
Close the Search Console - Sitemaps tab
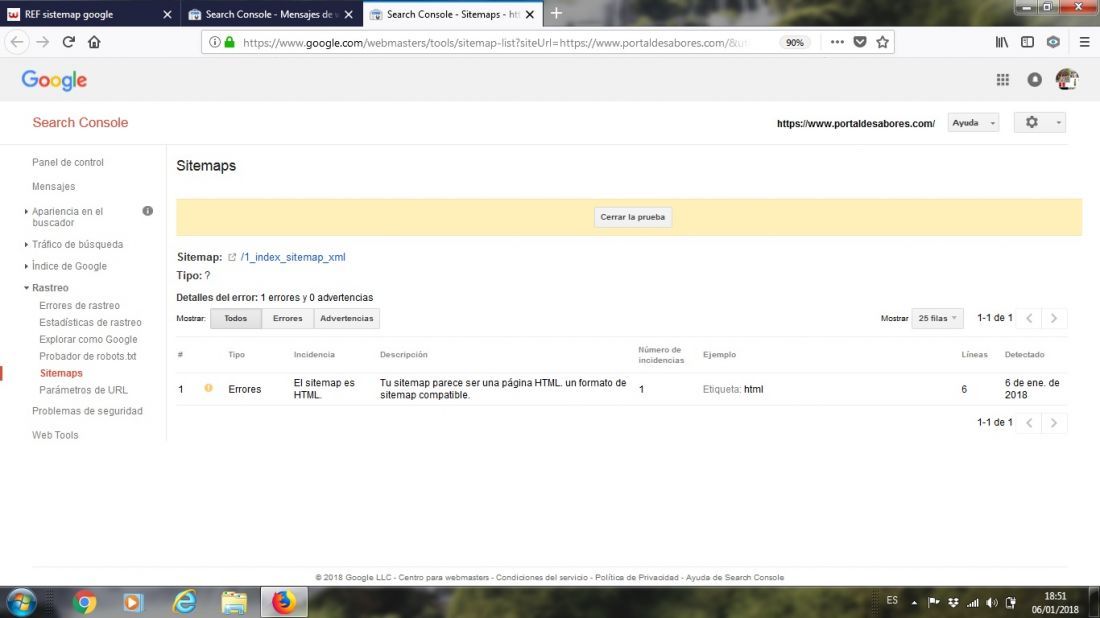point(530,14)
